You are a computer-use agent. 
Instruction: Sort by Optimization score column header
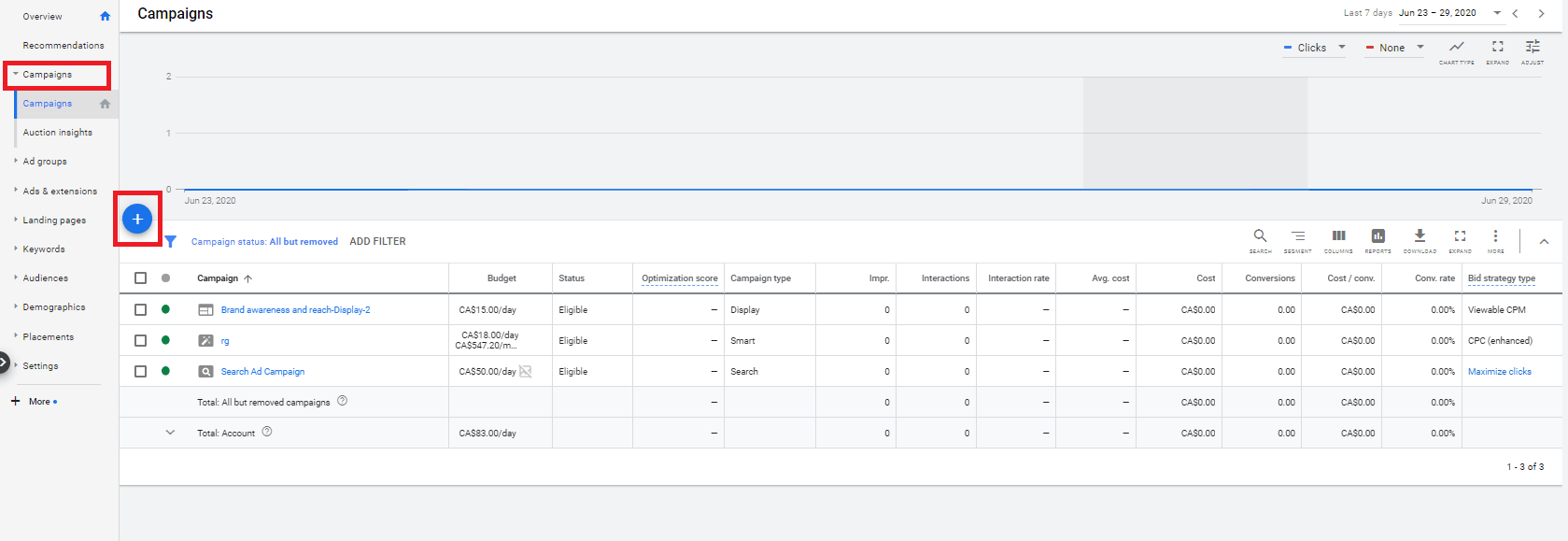click(680, 278)
